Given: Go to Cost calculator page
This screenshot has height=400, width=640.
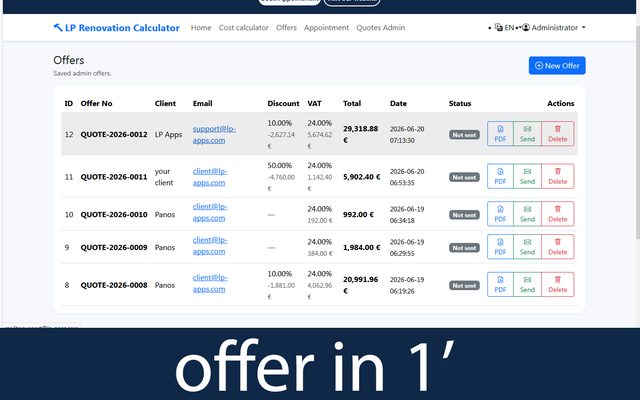Looking at the screenshot, I should (x=244, y=28).
